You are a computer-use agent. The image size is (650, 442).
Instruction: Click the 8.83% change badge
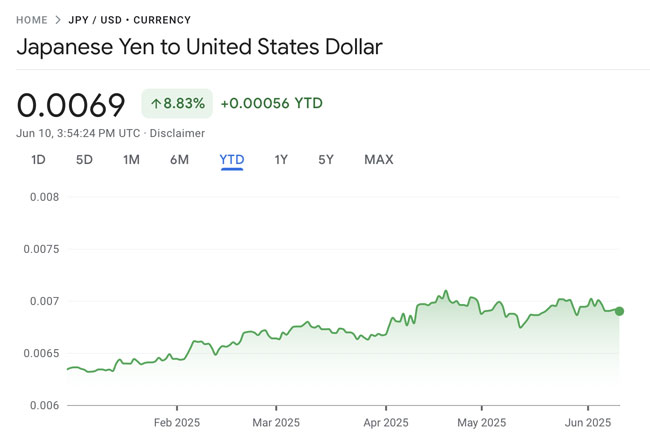pyautogui.click(x=177, y=103)
